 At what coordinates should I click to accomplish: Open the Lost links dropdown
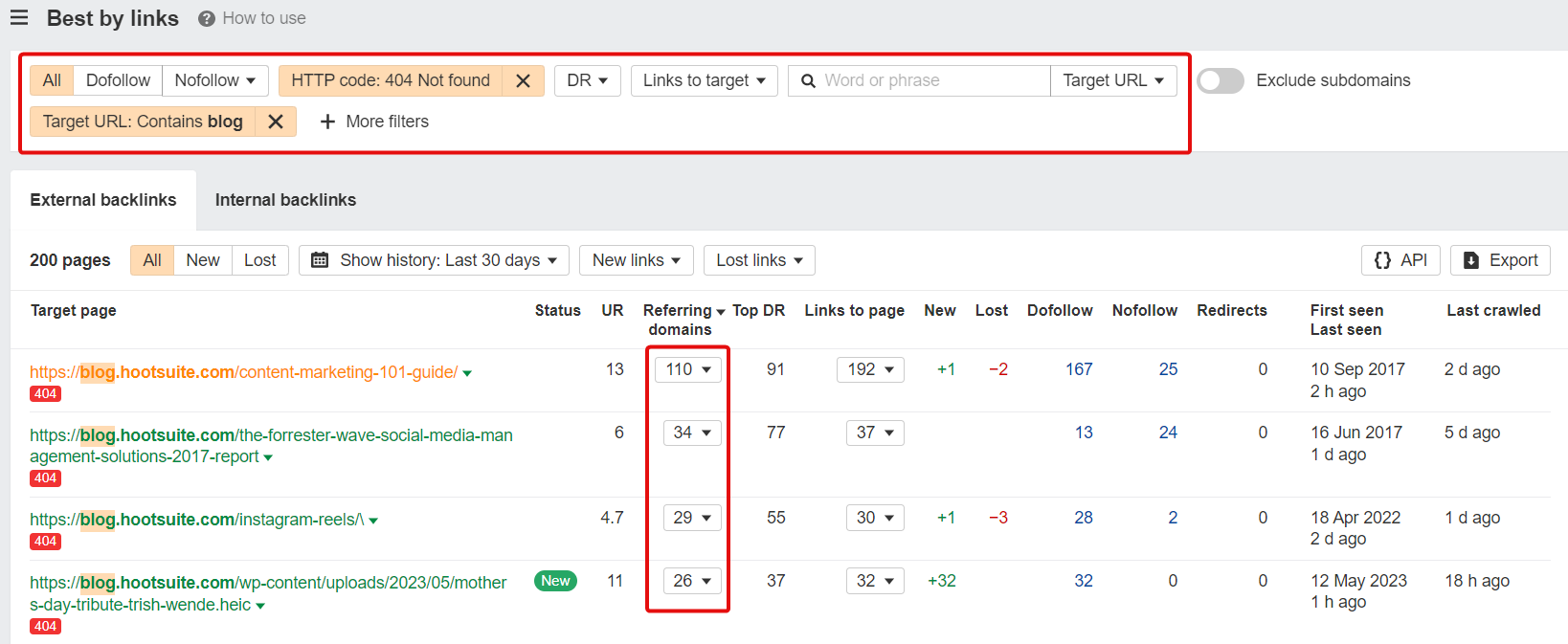click(760, 260)
